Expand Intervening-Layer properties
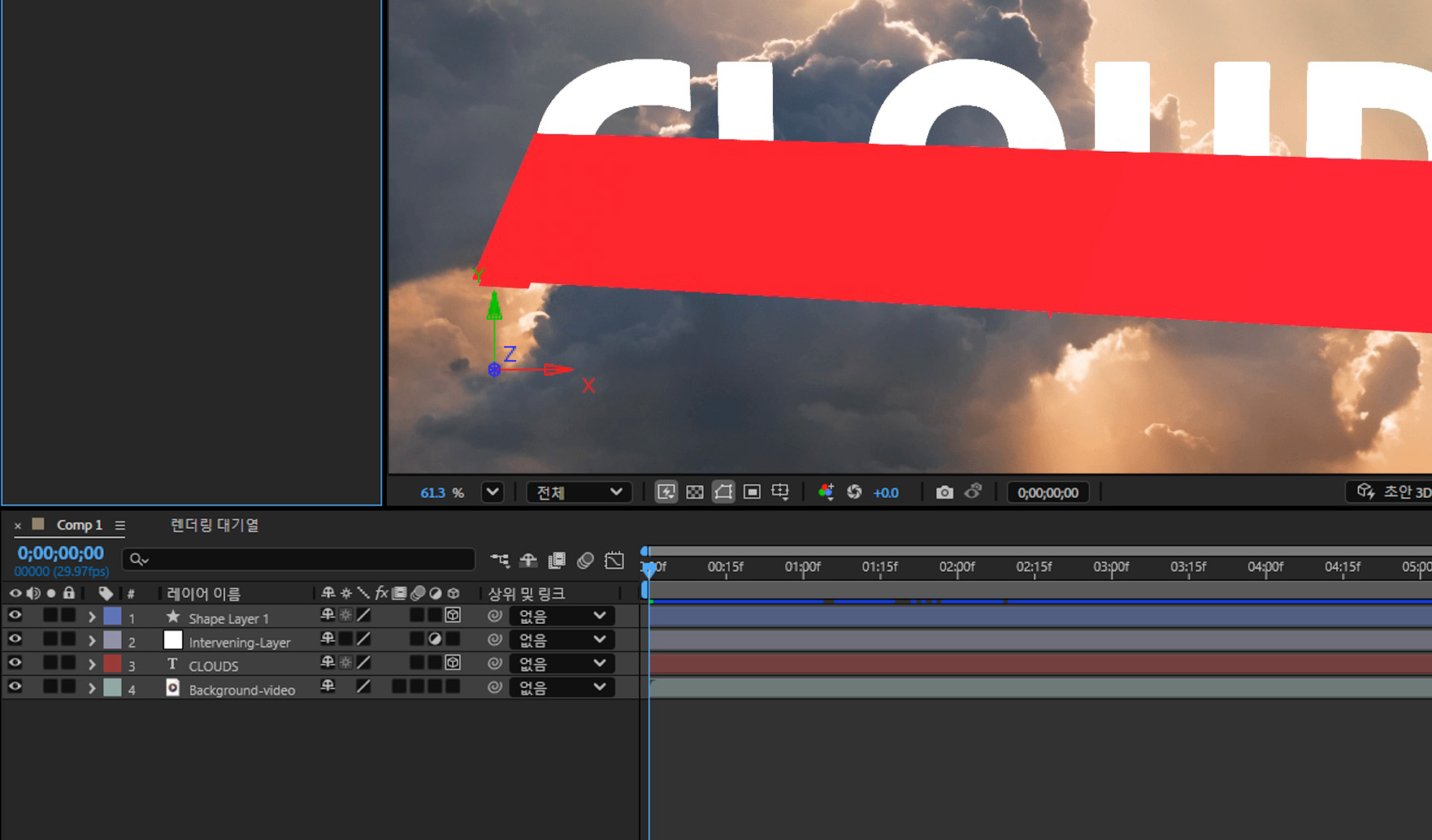The image size is (1432, 840). tap(92, 641)
